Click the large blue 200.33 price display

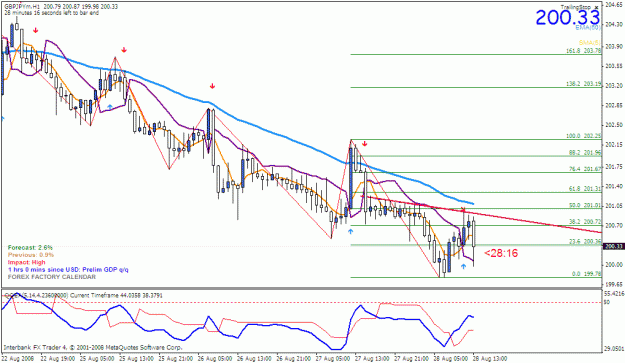tap(568, 18)
